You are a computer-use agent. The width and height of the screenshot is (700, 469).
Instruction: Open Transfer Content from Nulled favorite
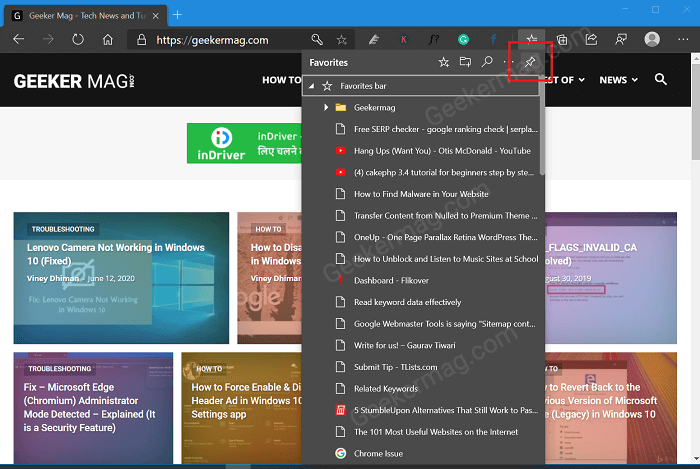(423, 216)
